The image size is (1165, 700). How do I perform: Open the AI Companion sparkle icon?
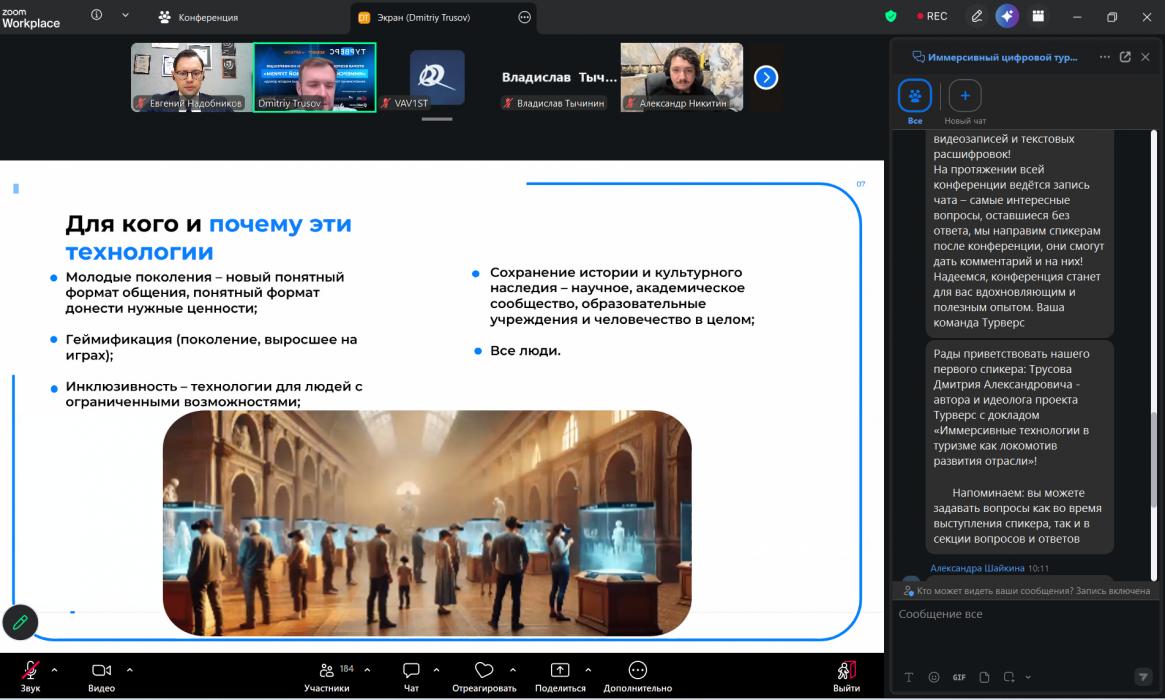1007,16
